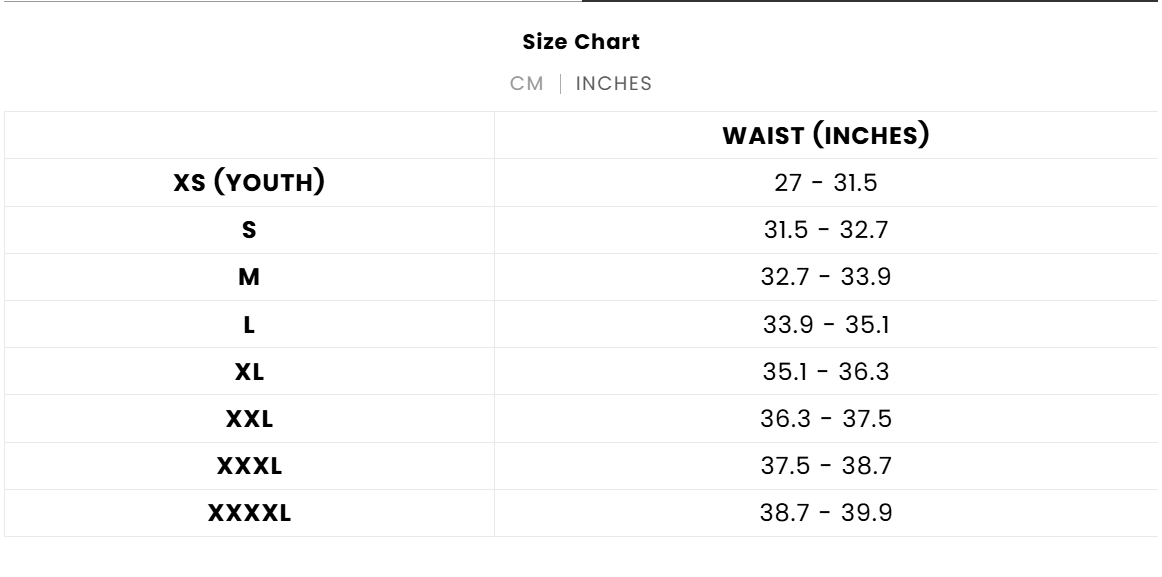Click the Size Chart heading
The height and width of the screenshot is (577, 1162).
click(581, 42)
